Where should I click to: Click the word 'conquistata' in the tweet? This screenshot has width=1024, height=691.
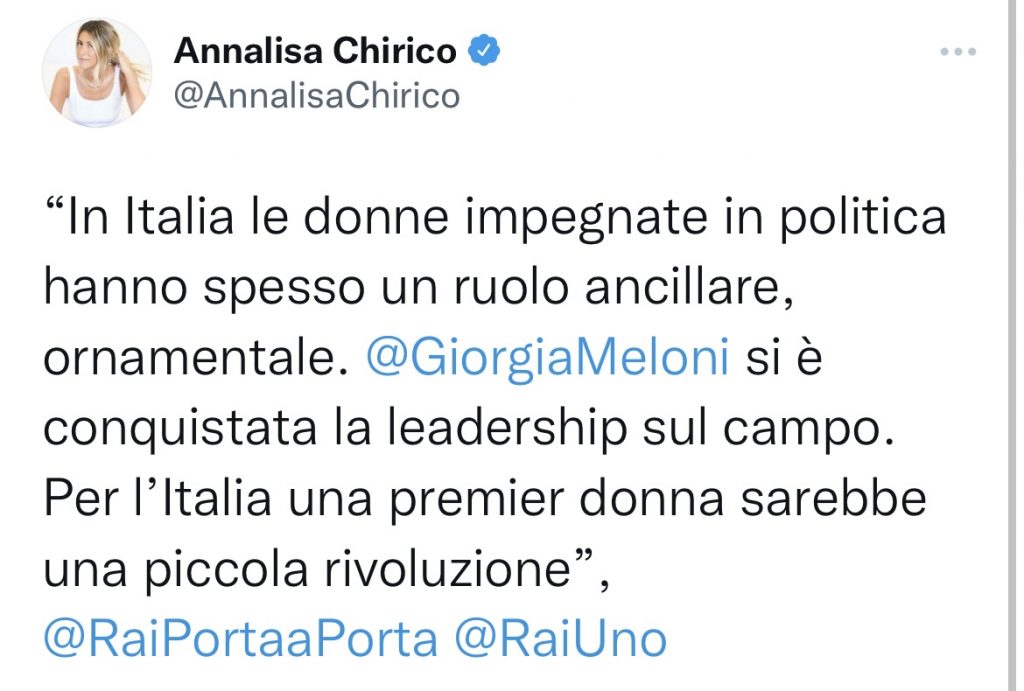pyautogui.click(x=180, y=430)
